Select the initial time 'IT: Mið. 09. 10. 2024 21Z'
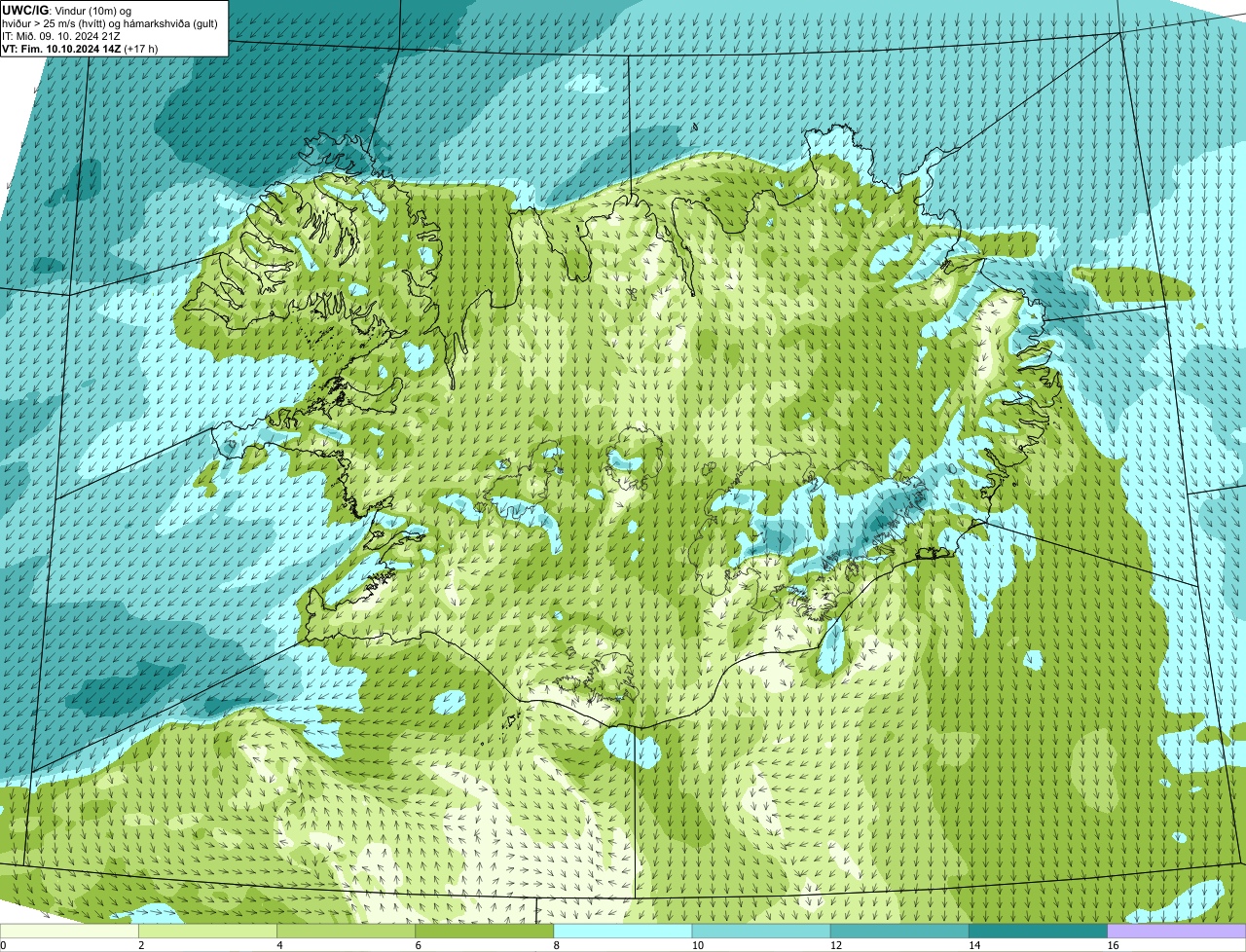The image size is (1246, 952). coord(61,35)
